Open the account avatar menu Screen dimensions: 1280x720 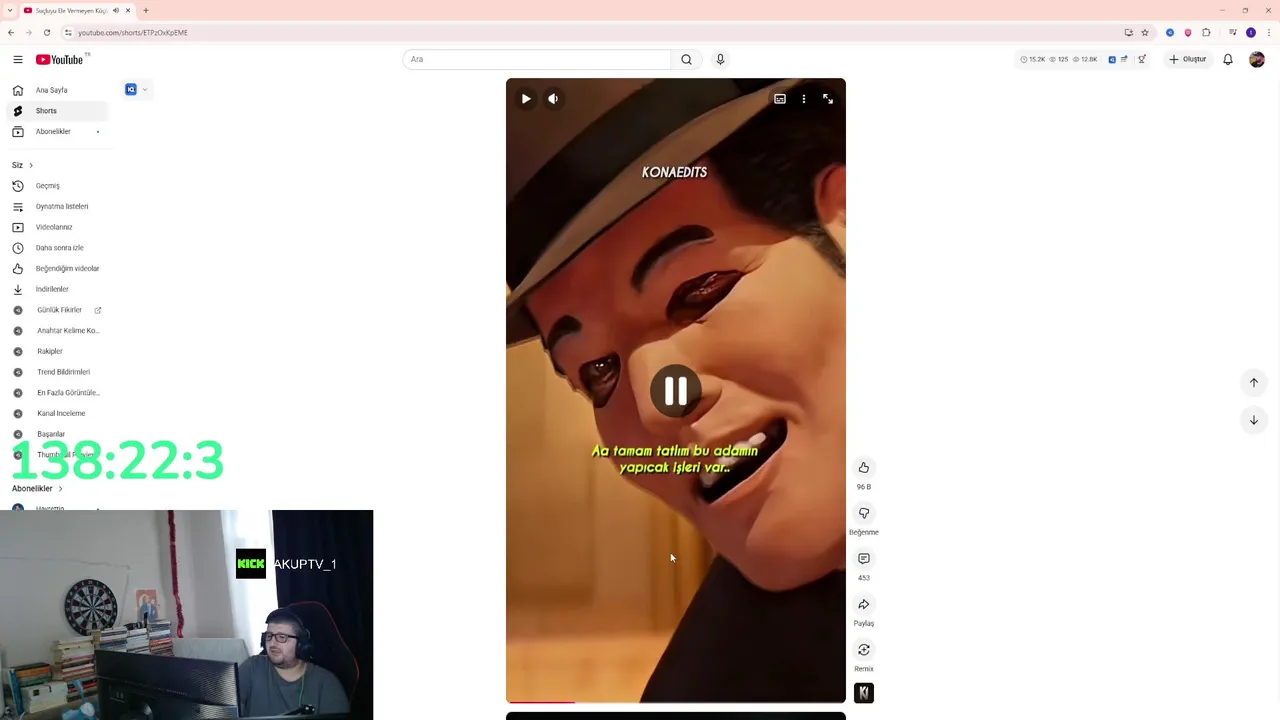[x=1257, y=59]
